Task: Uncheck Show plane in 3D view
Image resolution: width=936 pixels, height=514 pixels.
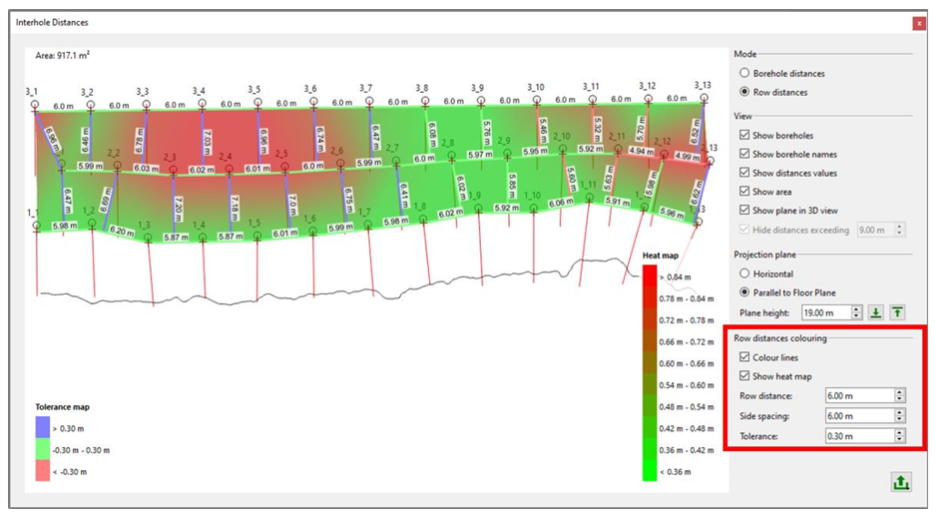Action: click(743, 211)
